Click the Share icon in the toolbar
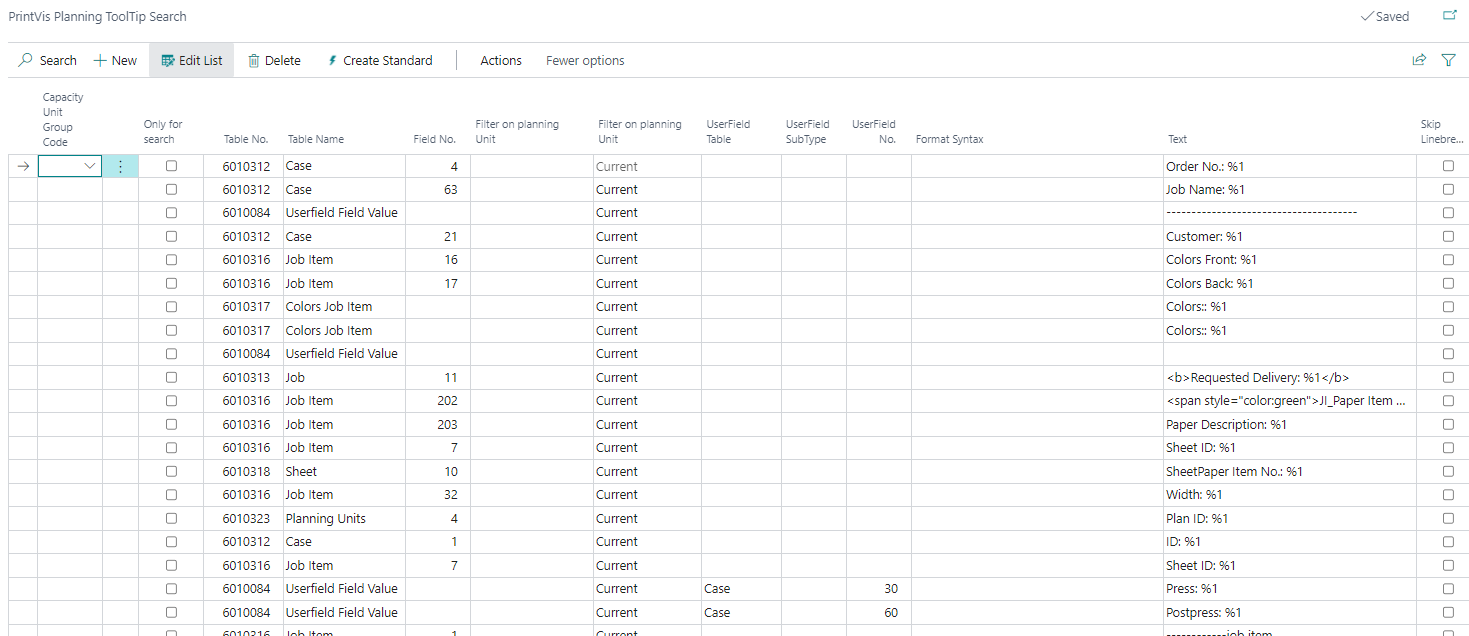The width and height of the screenshot is (1469, 636). [x=1419, y=60]
